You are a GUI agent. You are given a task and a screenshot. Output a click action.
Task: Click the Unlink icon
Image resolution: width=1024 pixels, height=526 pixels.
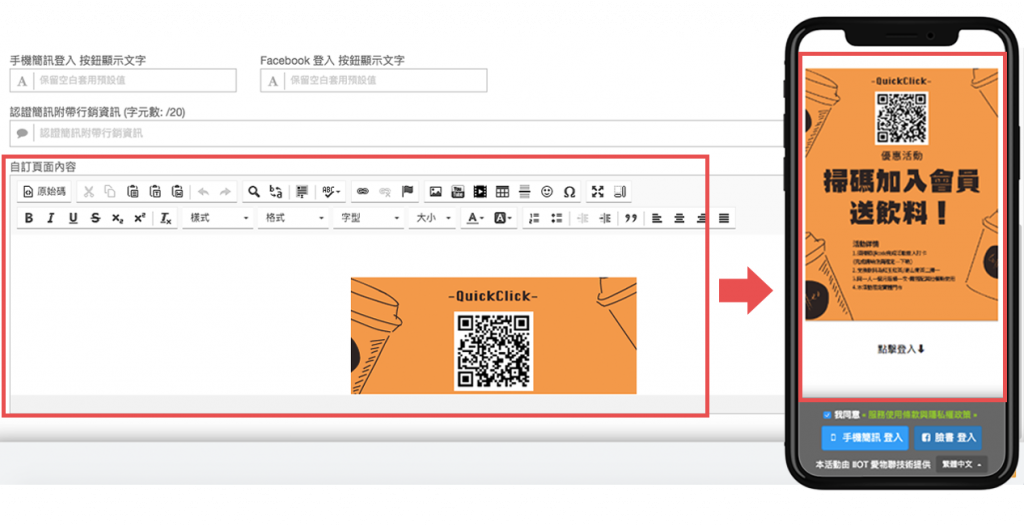385,191
